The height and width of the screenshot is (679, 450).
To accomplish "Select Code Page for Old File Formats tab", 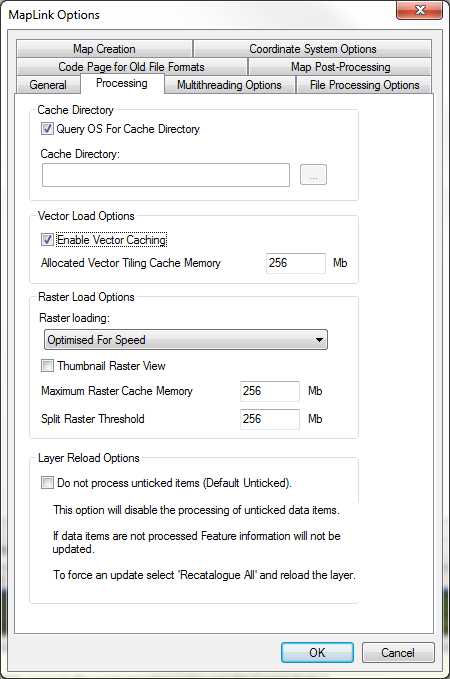I will coord(131,67).
